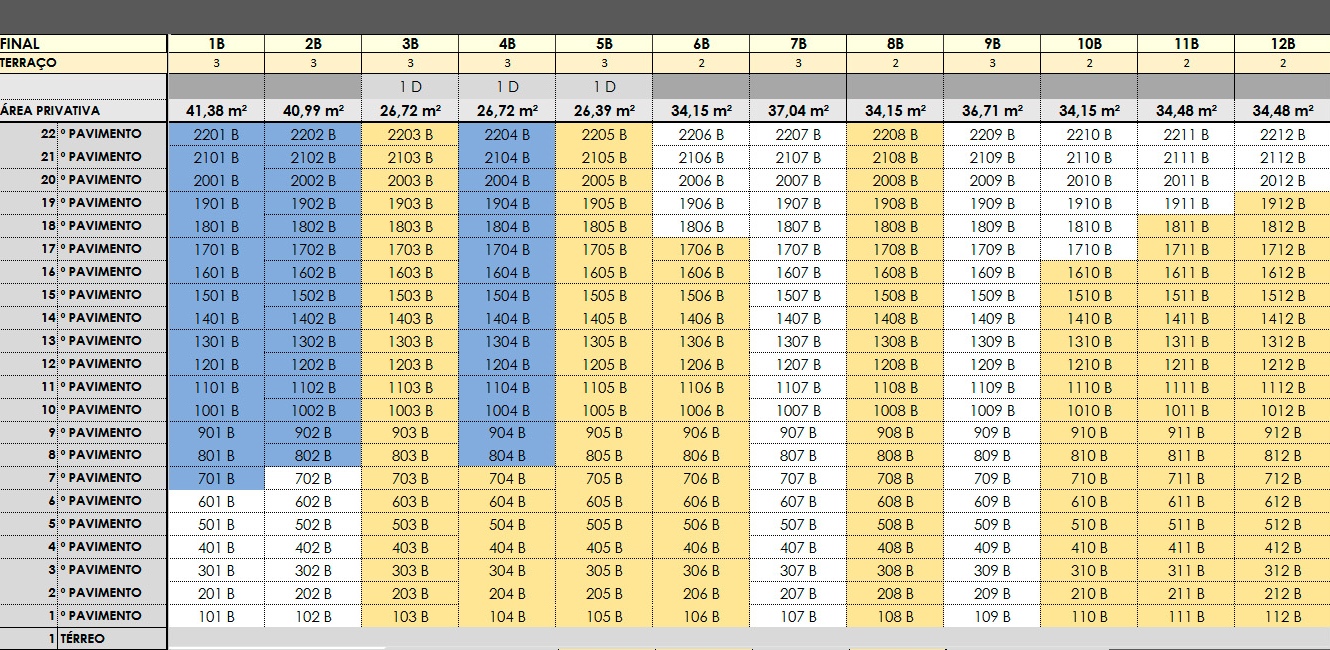This screenshot has width=1330, height=650.
Task: Select unit 112 B cell
Action: pyautogui.click(x=1282, y=617)
